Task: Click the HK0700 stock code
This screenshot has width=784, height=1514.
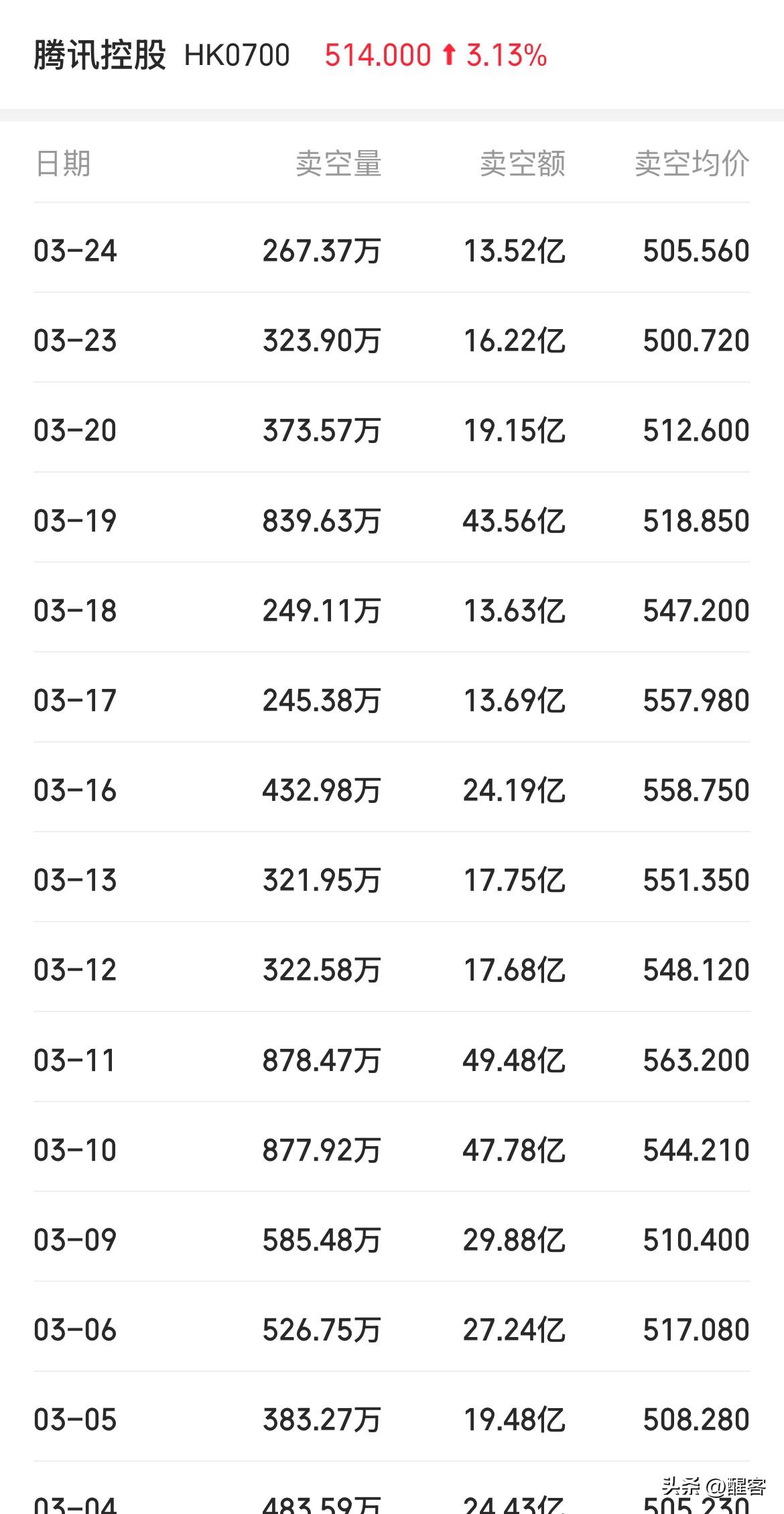Action: [x=237, y=55]
